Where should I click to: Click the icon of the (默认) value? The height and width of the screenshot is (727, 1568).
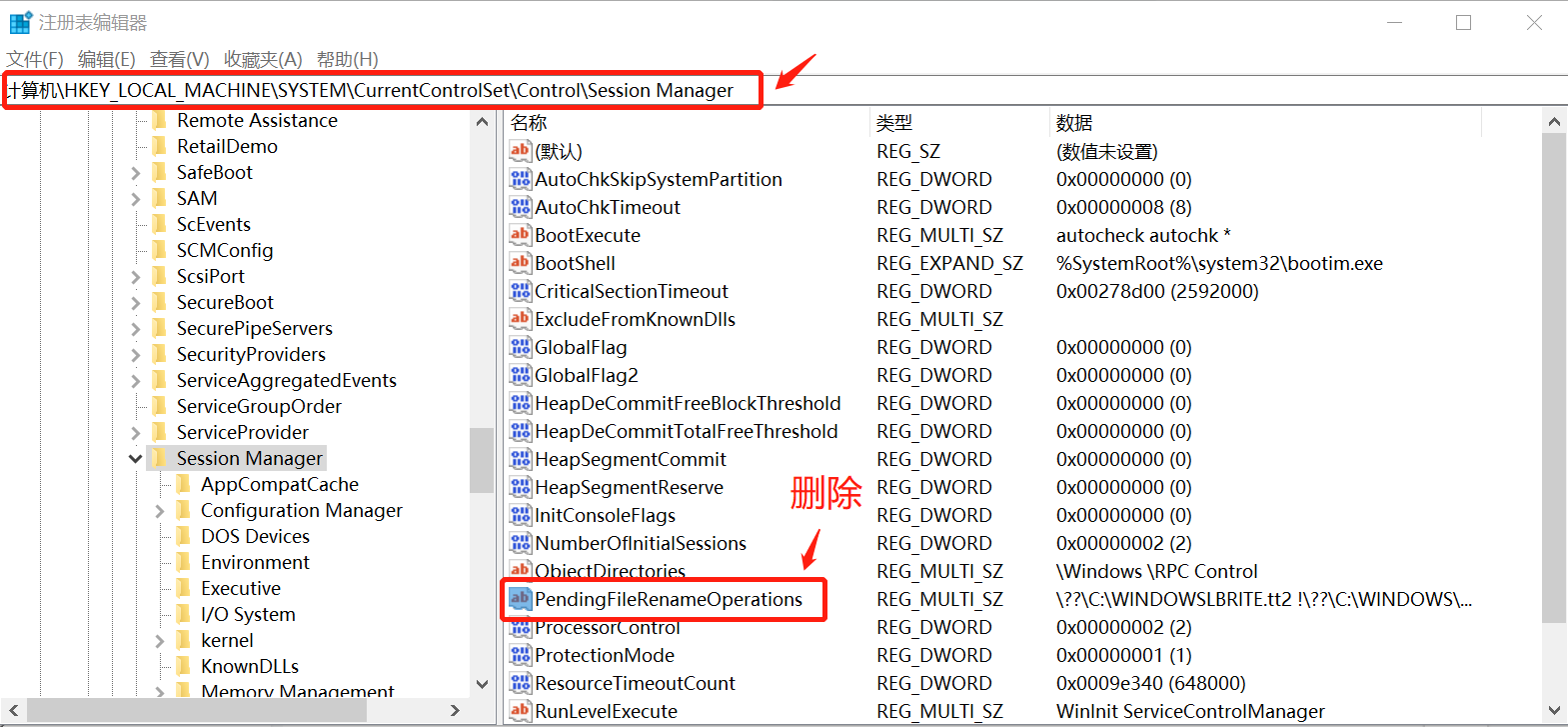point(521,151)
